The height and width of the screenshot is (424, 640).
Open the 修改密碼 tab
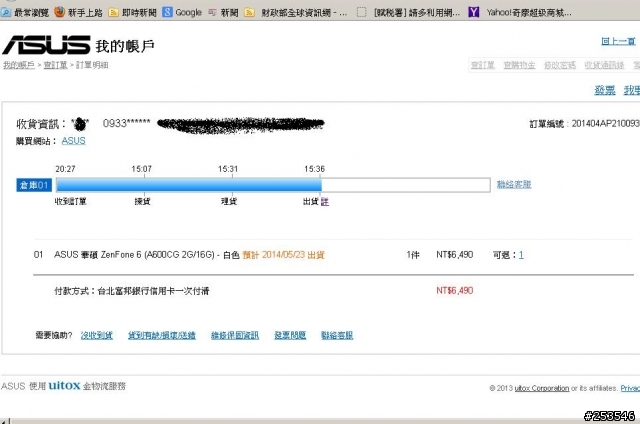click(560, 65)
